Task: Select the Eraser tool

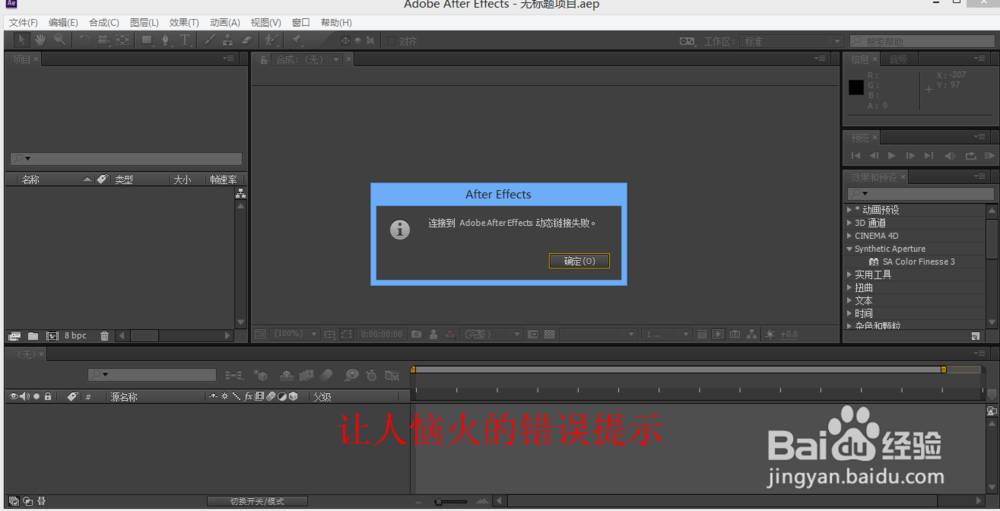Action: tap(247, 40)
